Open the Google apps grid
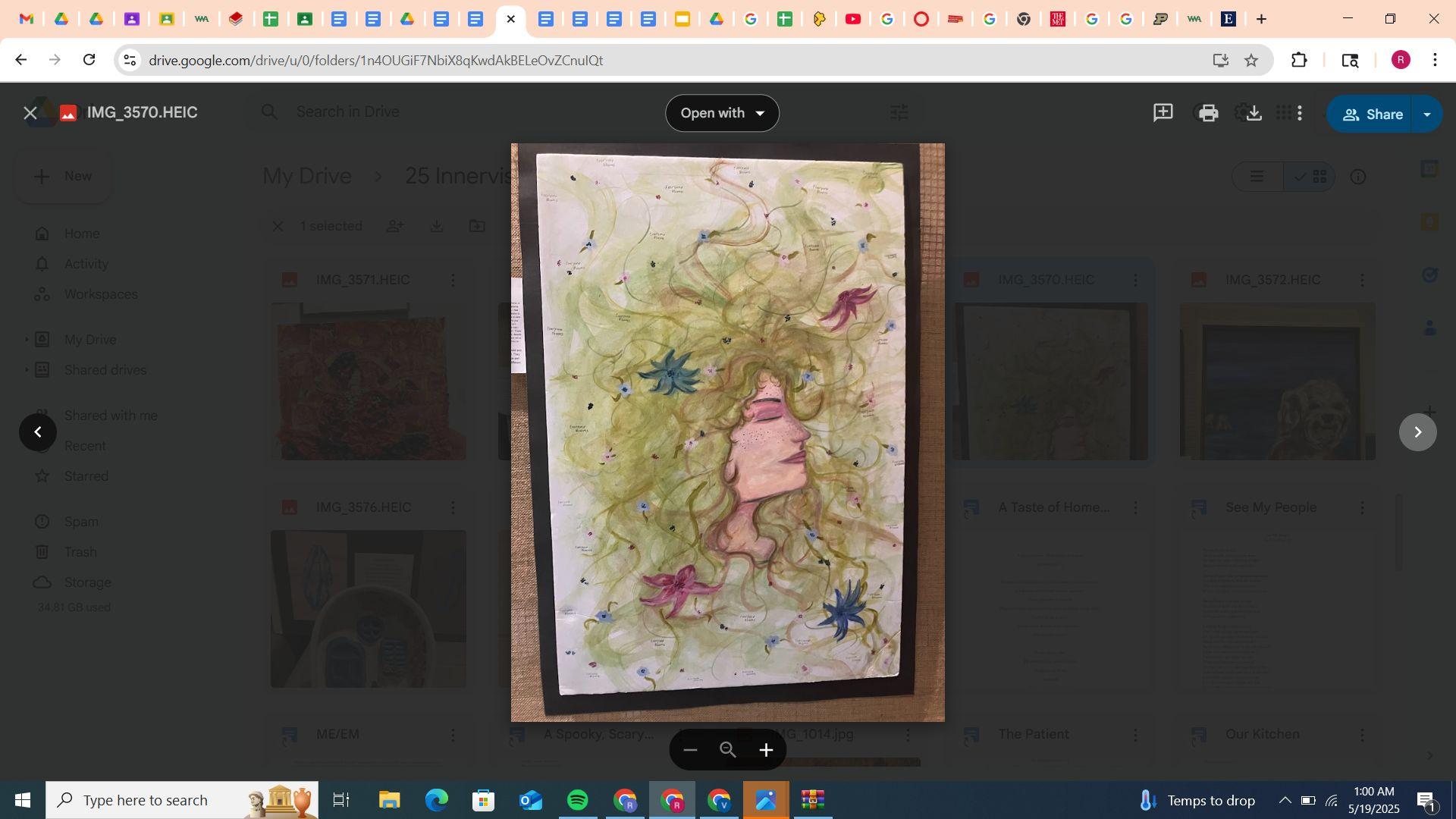This screenshot has width=1456, height=819. coord(1283,113)
